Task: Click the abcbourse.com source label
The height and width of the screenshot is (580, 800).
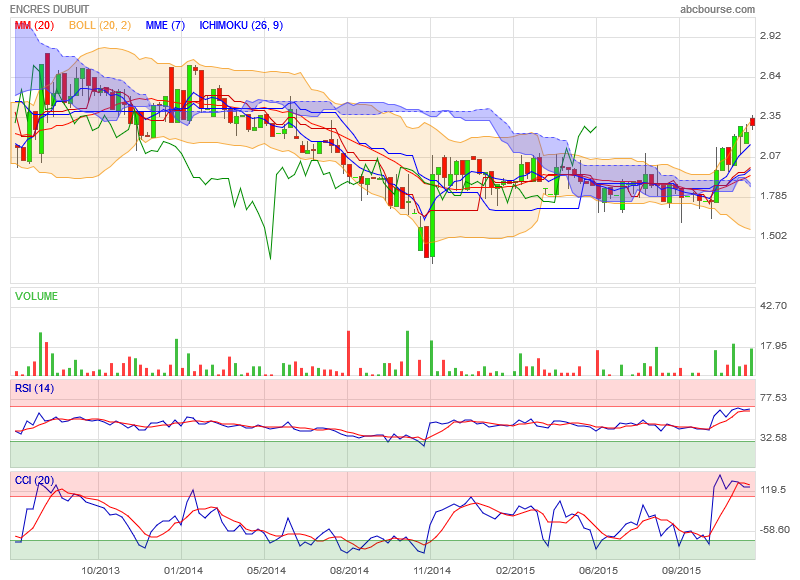Action: pos(717,9)
